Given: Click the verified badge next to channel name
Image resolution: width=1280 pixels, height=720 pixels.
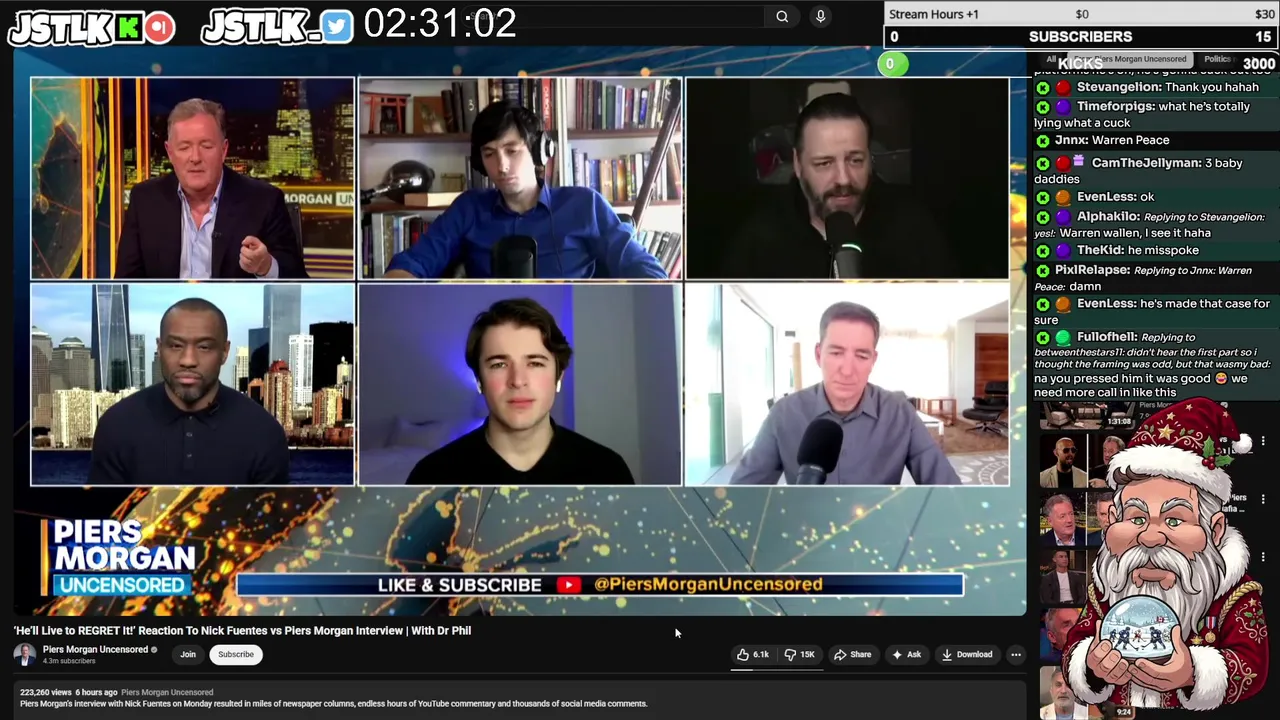Looking at the screenshot, I should (x=154, y=650).
